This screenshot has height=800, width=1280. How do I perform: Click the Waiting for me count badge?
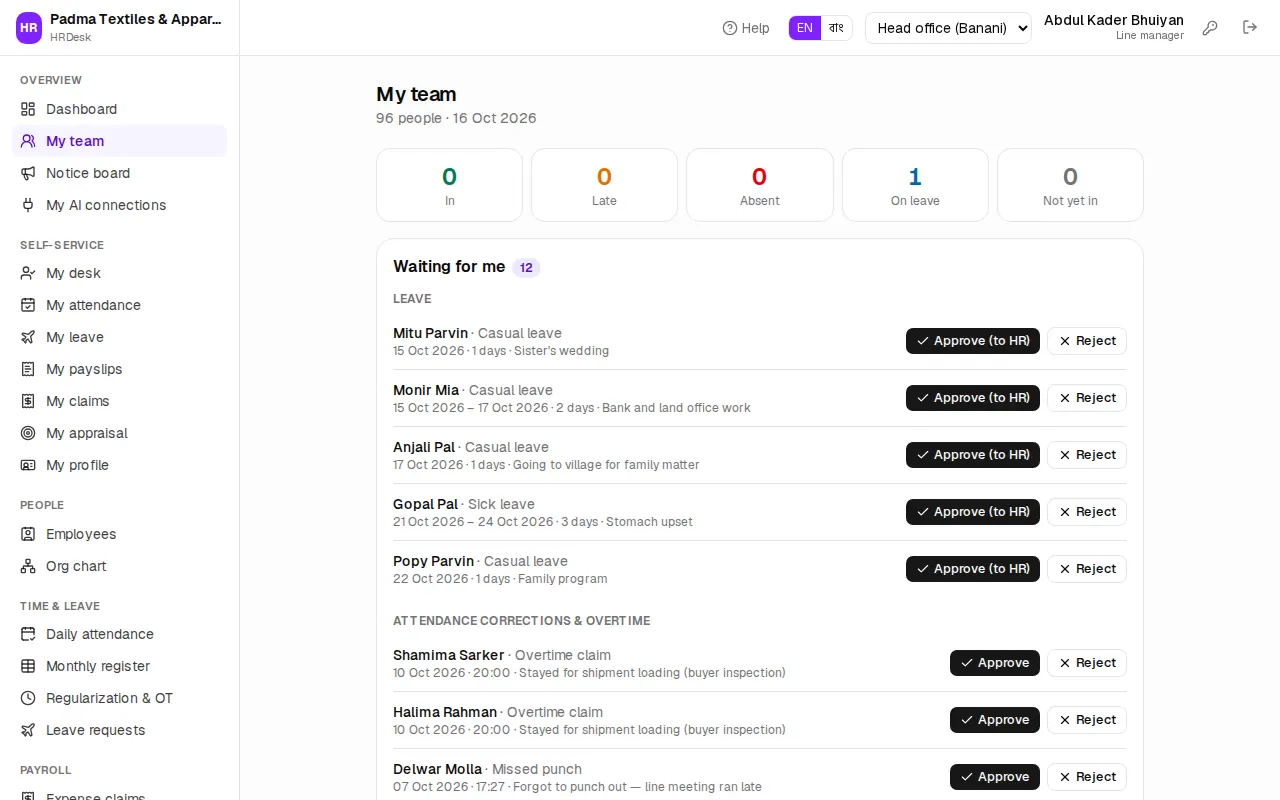click(x=526, y=267)
